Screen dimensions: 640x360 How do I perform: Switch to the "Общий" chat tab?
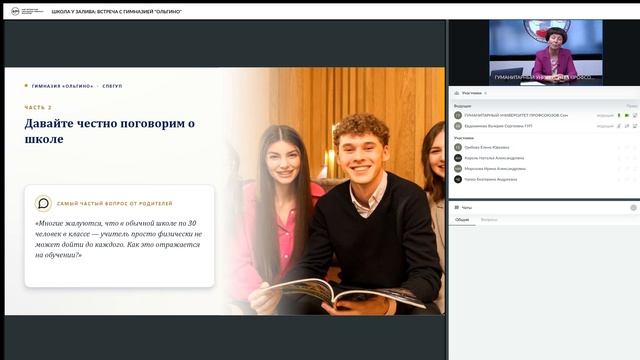point(462,220)
